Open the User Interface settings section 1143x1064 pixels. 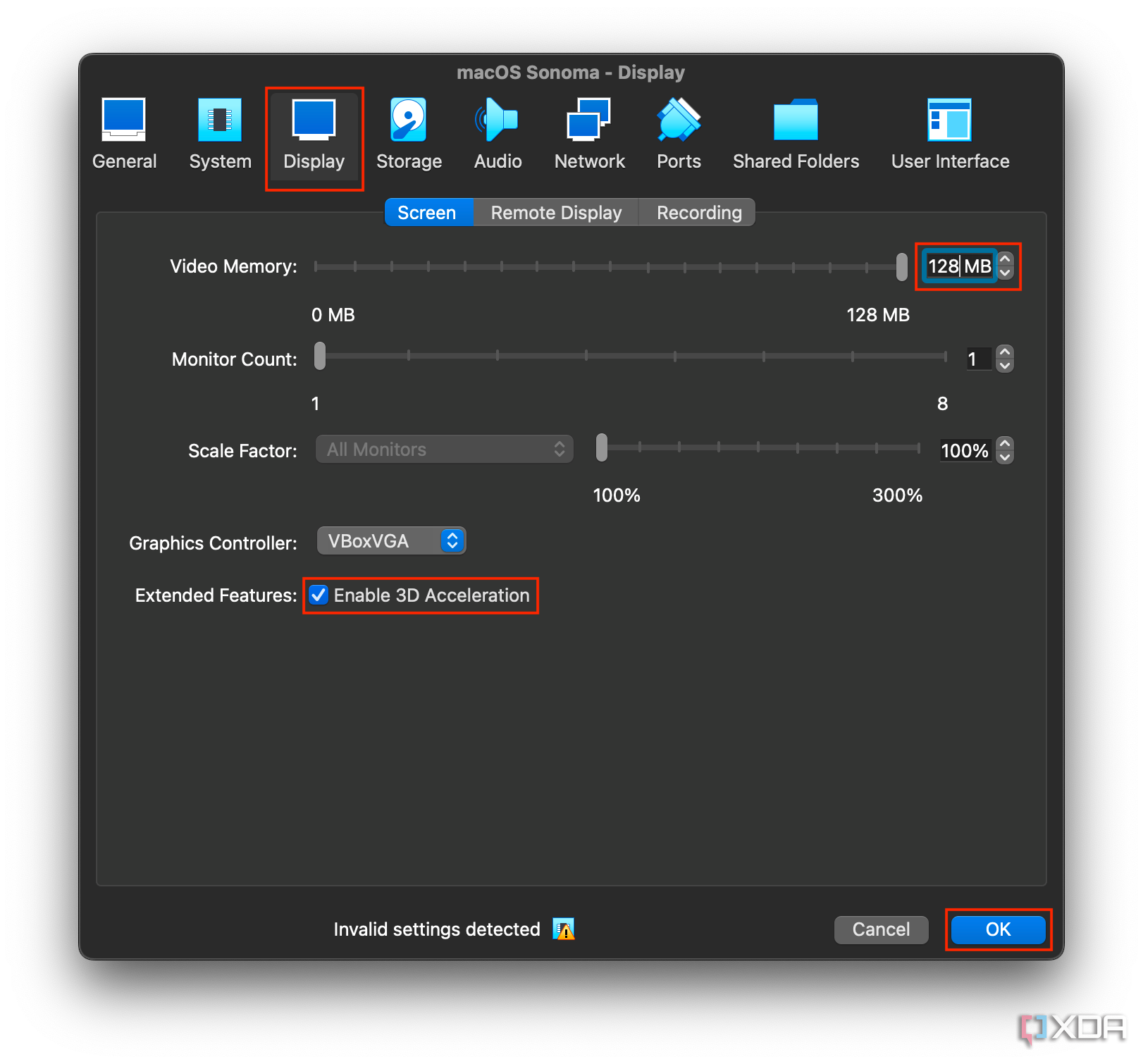950,135
